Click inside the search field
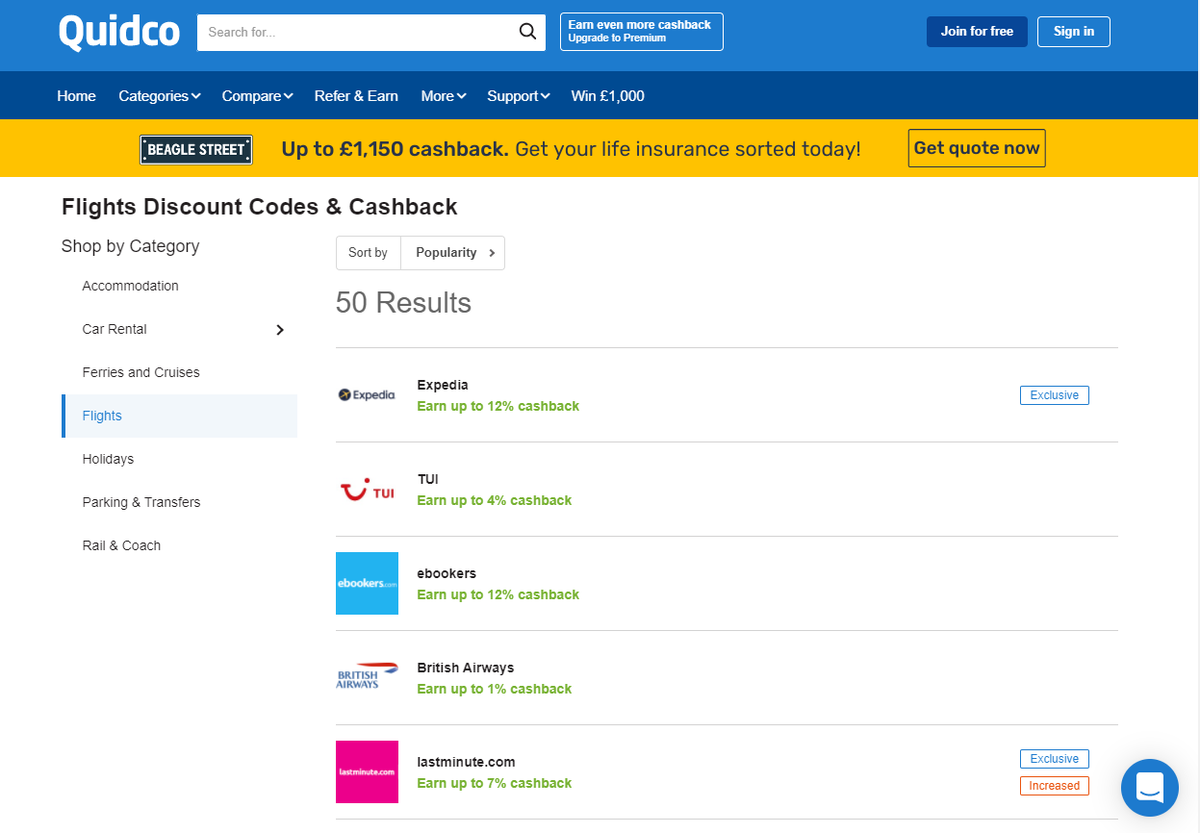1200x833 pixels. (x=350, y=31)
